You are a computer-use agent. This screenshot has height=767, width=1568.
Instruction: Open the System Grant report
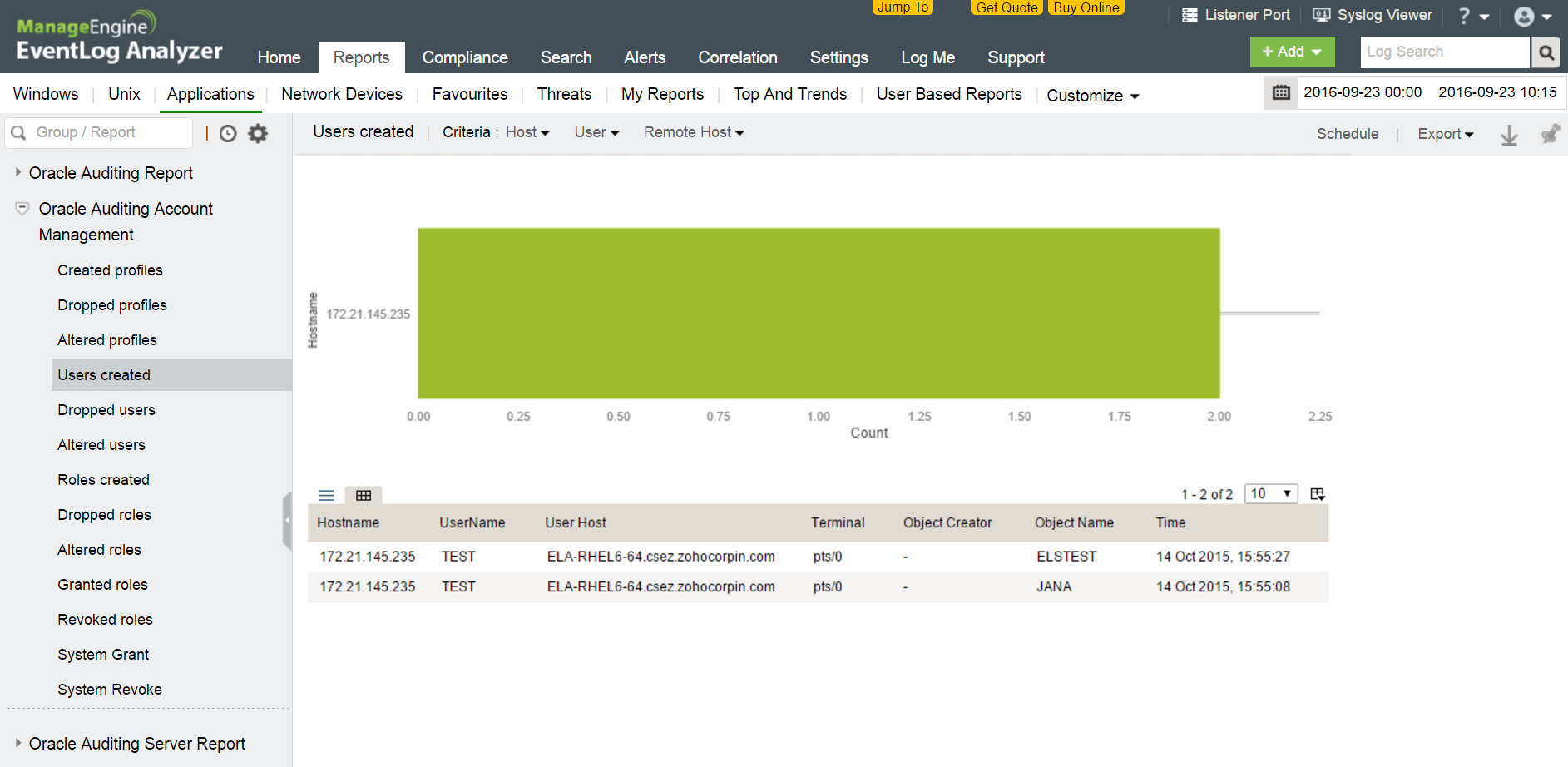103,655
